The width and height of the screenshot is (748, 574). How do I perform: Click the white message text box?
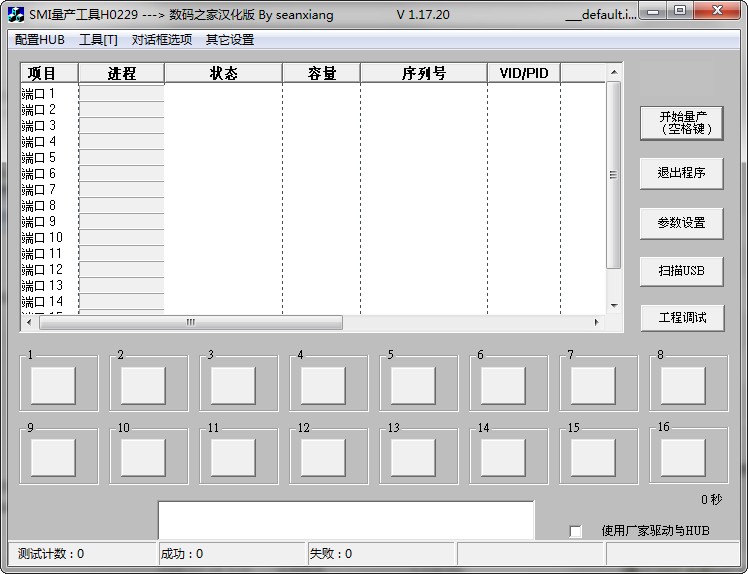(346, 521)
